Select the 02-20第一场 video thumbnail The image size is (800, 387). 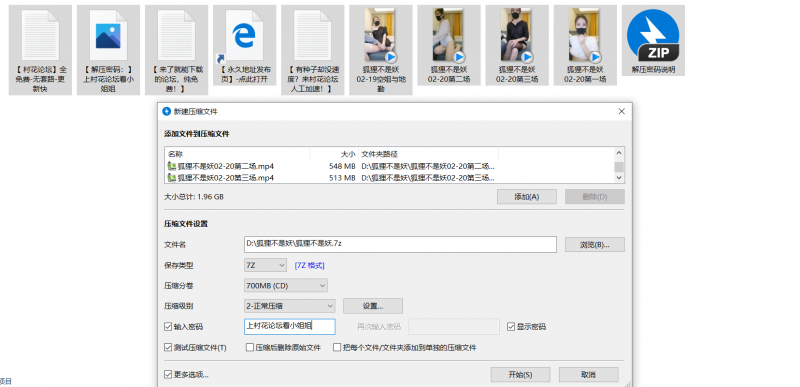(585, 35)
